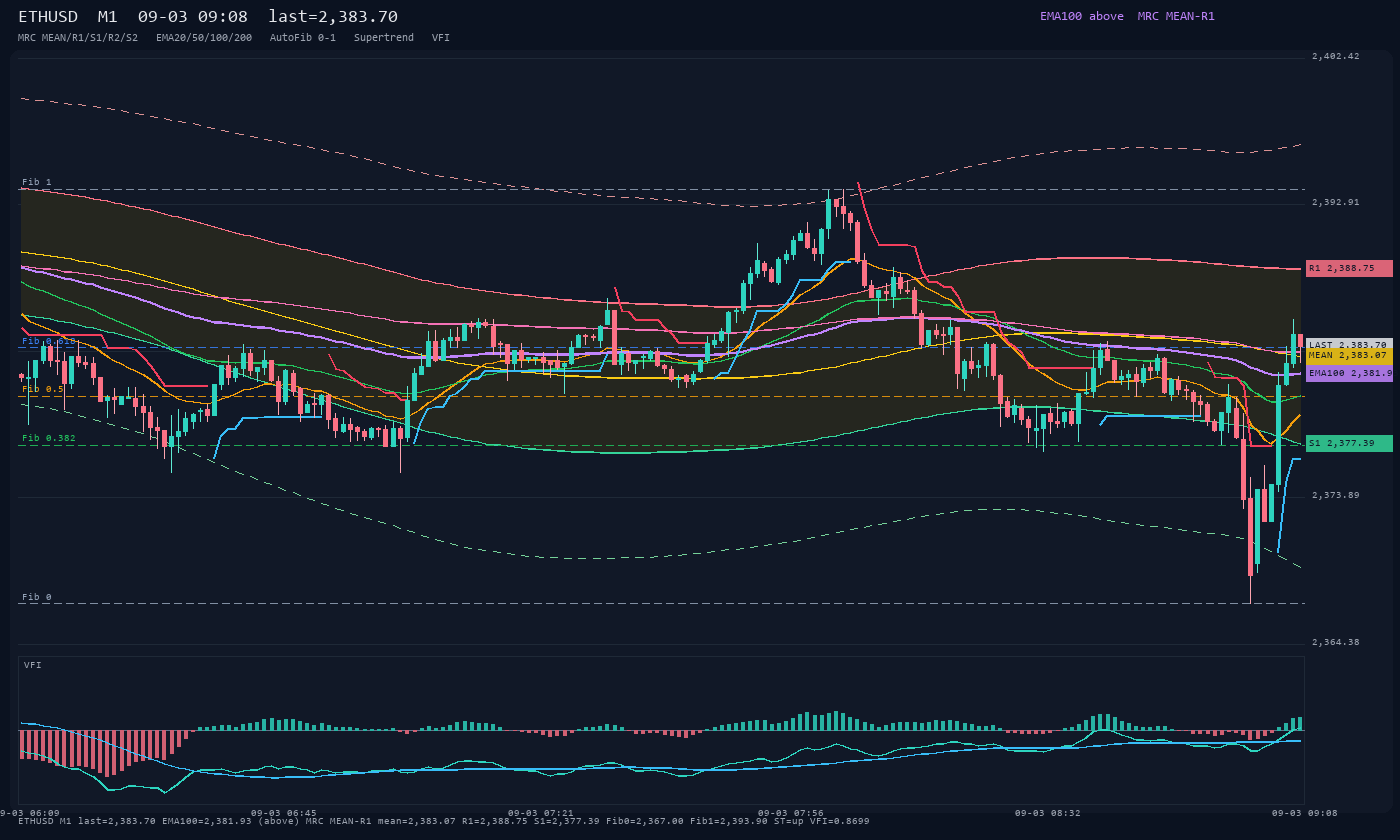Select the VFI label in indicator legend
This screenshot has height=840, width=1400.
pos(441,37)
